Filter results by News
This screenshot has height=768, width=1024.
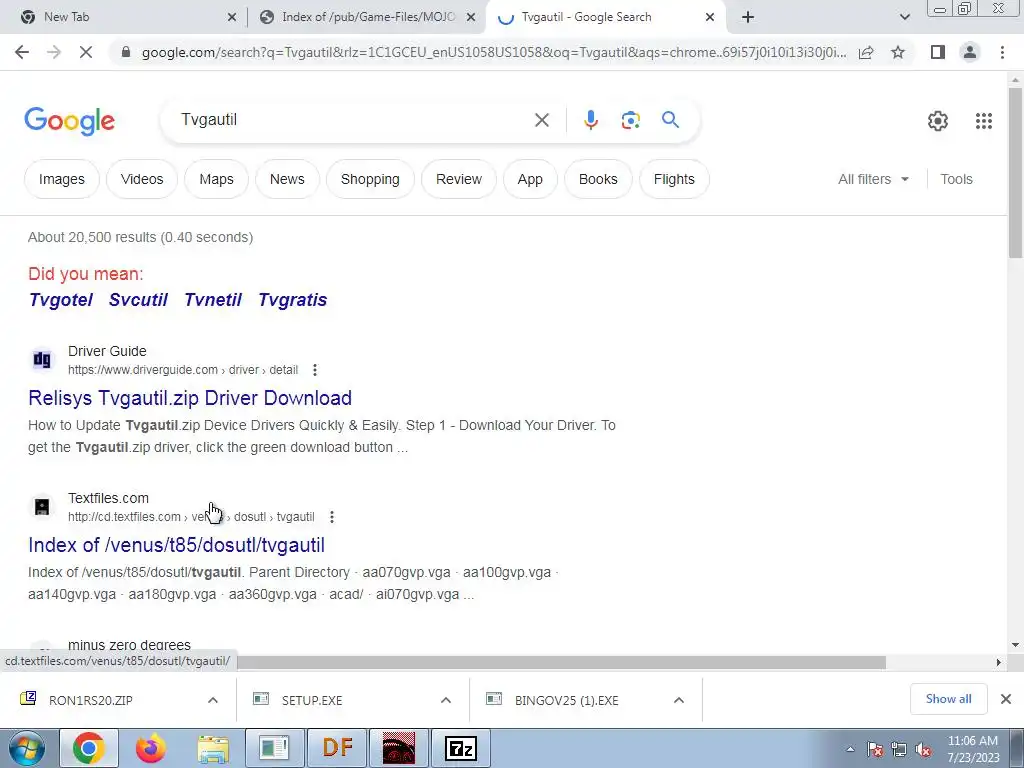[x=287, y=179]
